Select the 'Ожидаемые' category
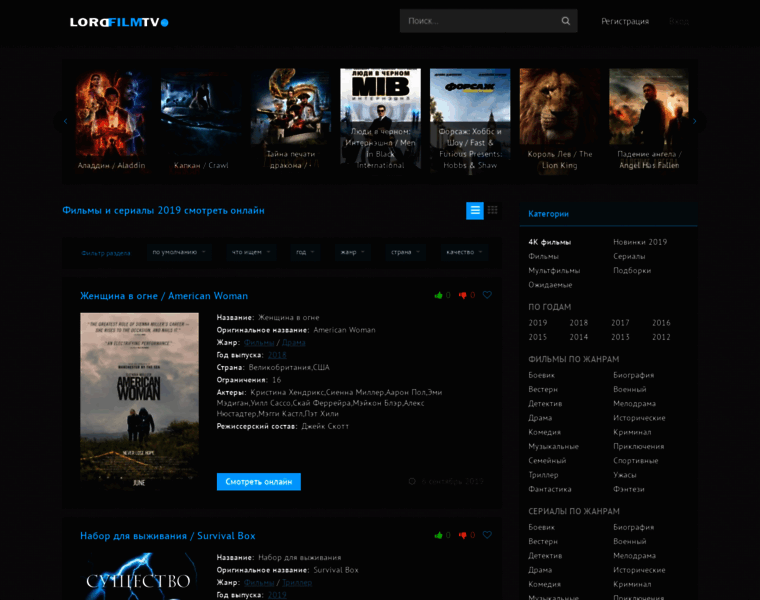 (x=550, y=284)
